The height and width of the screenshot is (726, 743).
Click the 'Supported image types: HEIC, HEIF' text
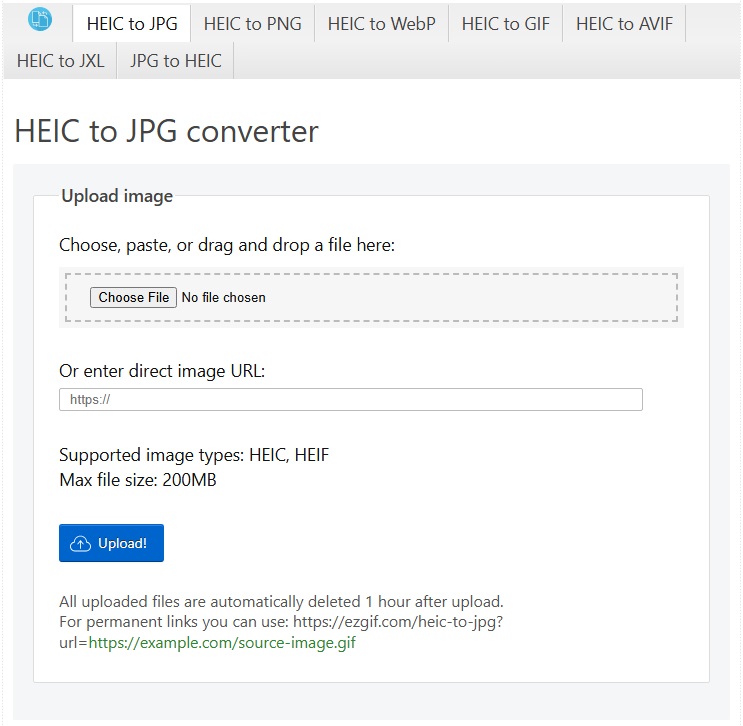coord(194,455)
